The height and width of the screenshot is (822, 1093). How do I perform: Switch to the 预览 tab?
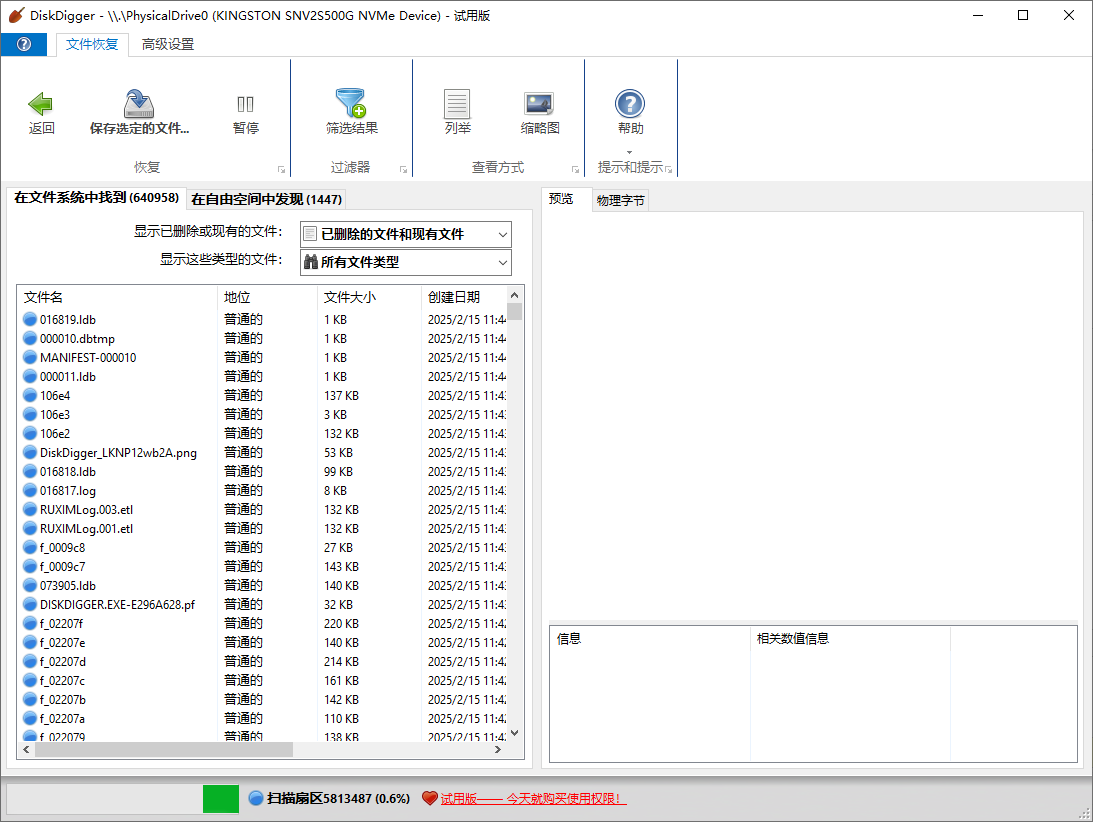point(560,199)
